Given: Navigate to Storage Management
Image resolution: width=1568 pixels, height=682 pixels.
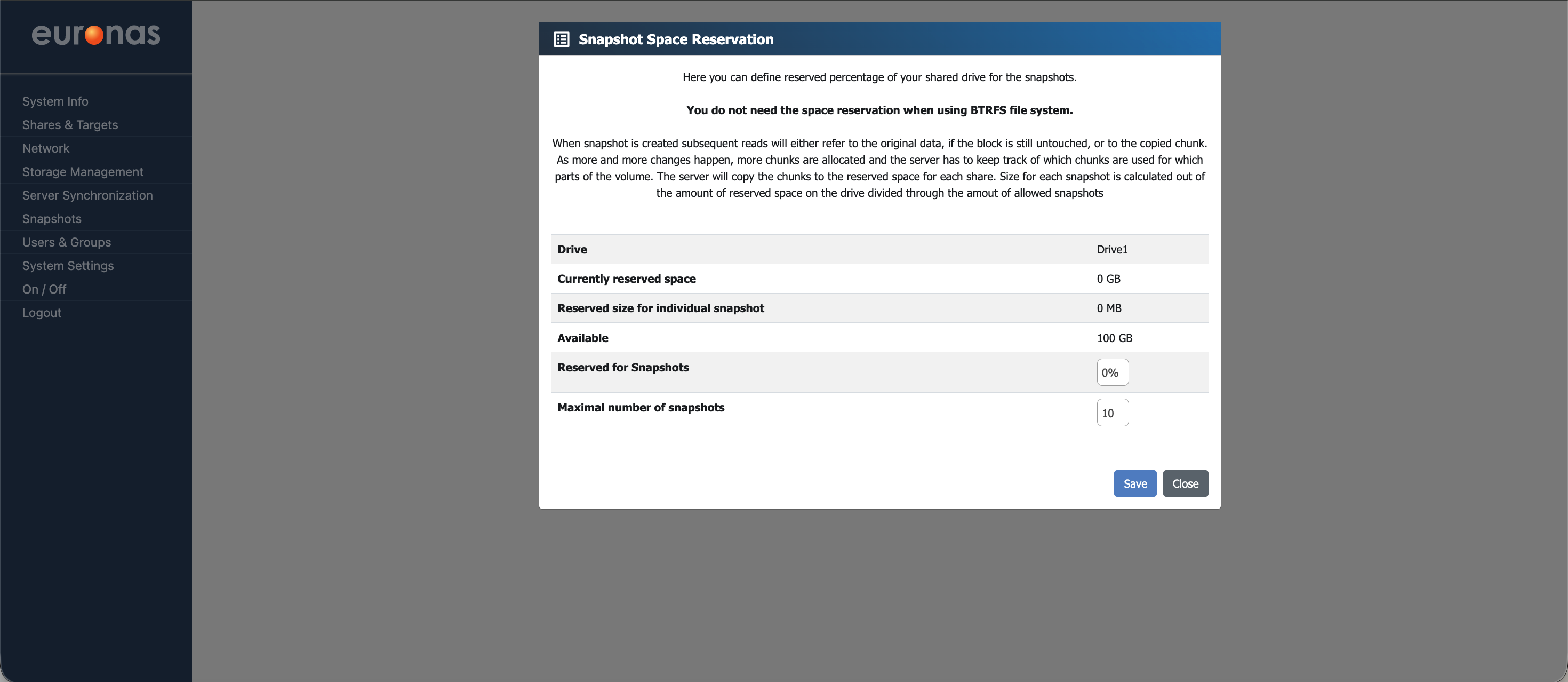Looking at the screenshot, I should click(83, 172).
